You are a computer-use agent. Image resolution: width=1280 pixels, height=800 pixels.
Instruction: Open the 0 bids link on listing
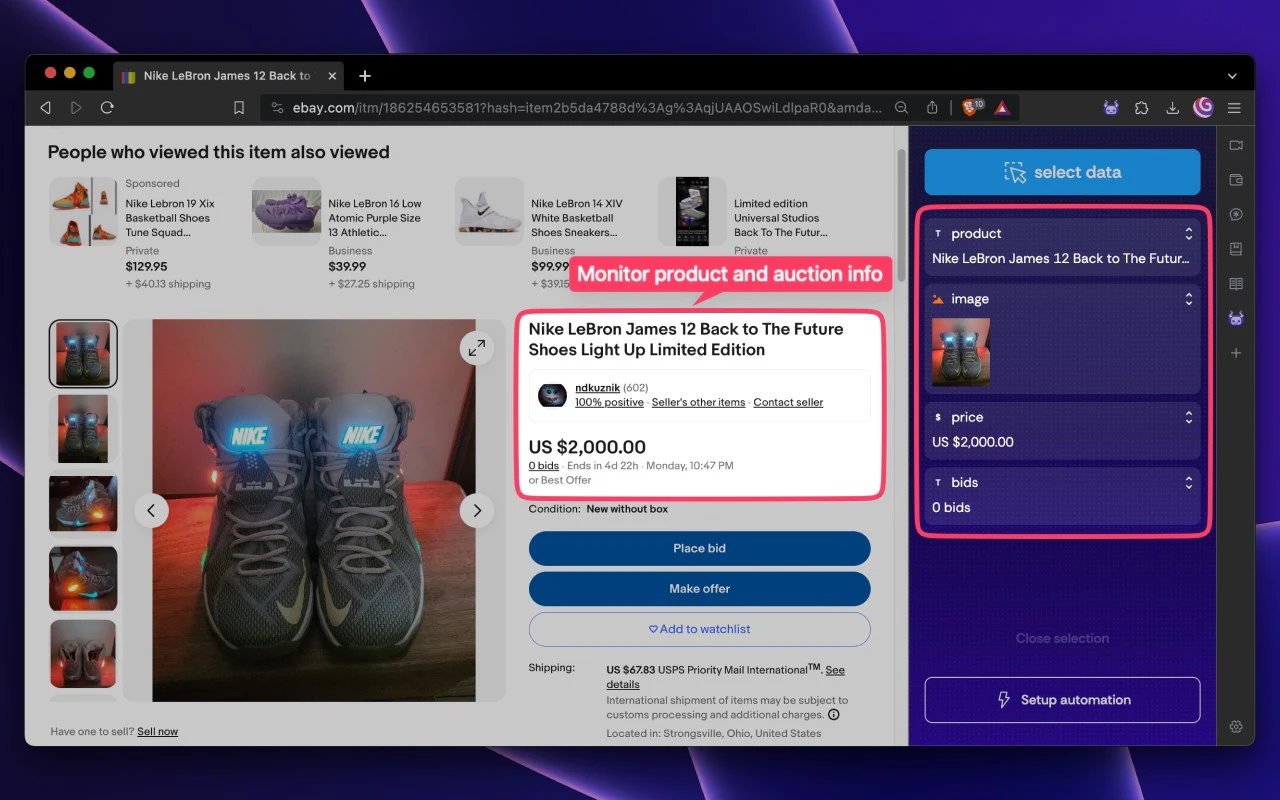(x=544, y=466)
